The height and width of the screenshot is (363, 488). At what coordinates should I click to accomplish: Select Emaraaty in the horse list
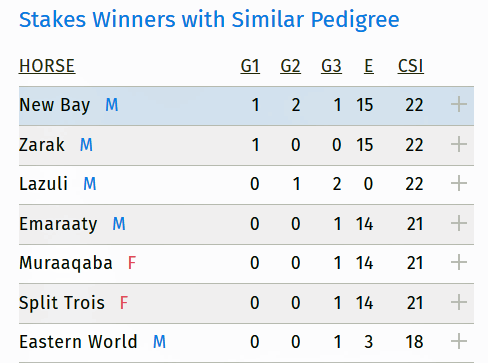pos(58,224)
